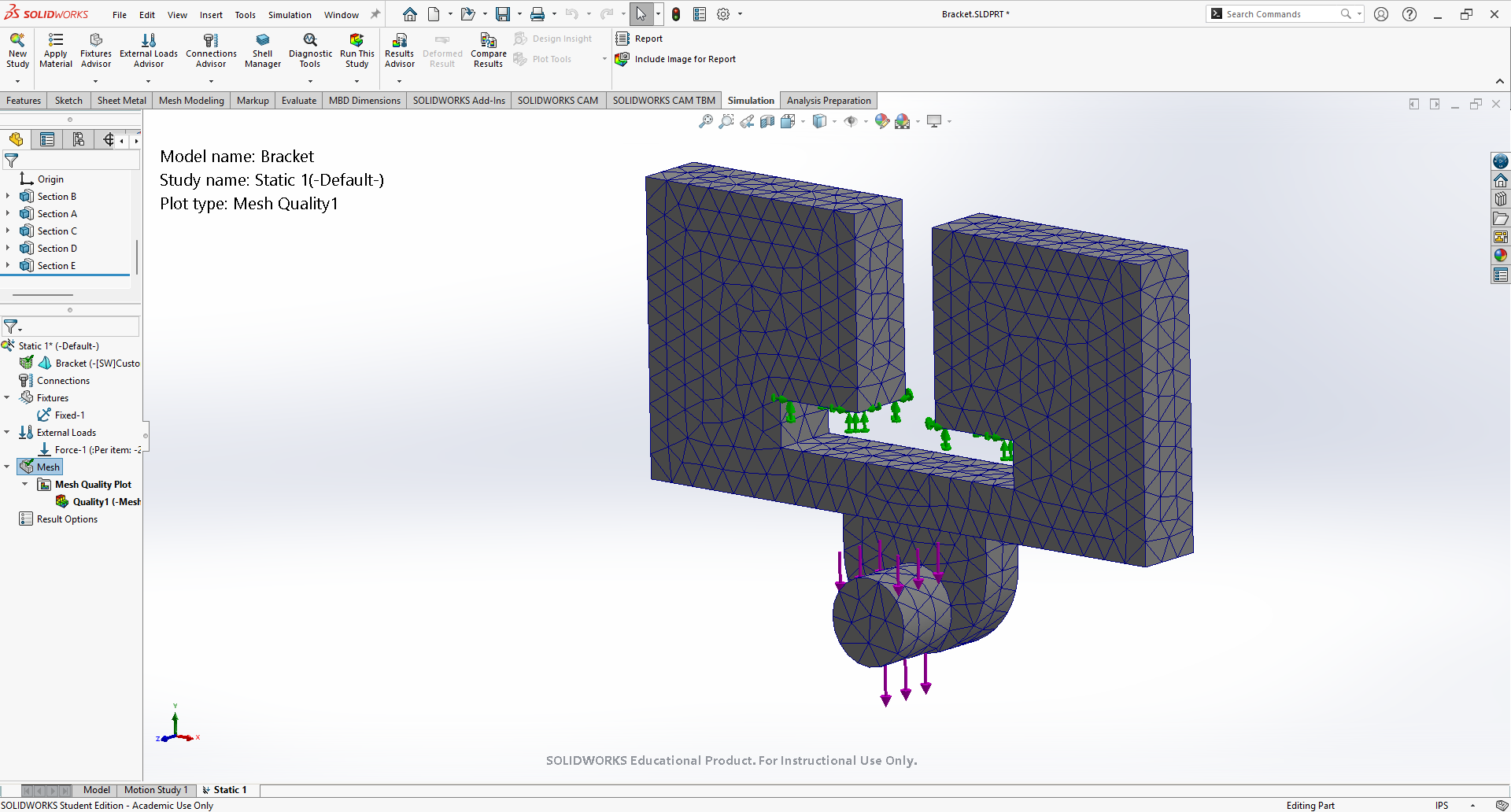Open Apply Material tool
This screenshot has width=1511, height=812.
pos(56,50)
